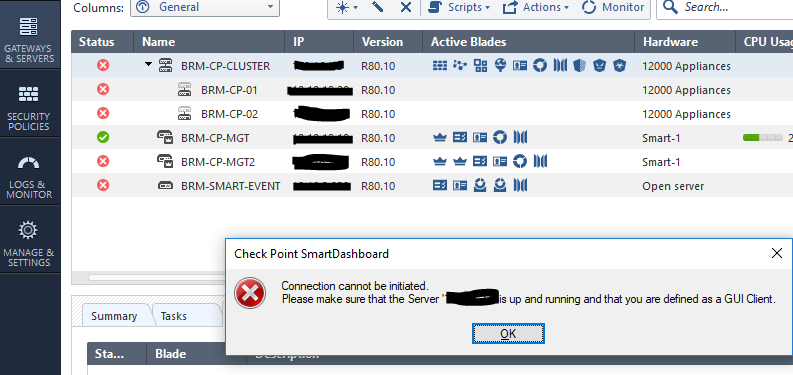The image size is (793, 375).
Task: Click the second crown blade icon for BRM-CP-MGT2
Action: point(460,162)
